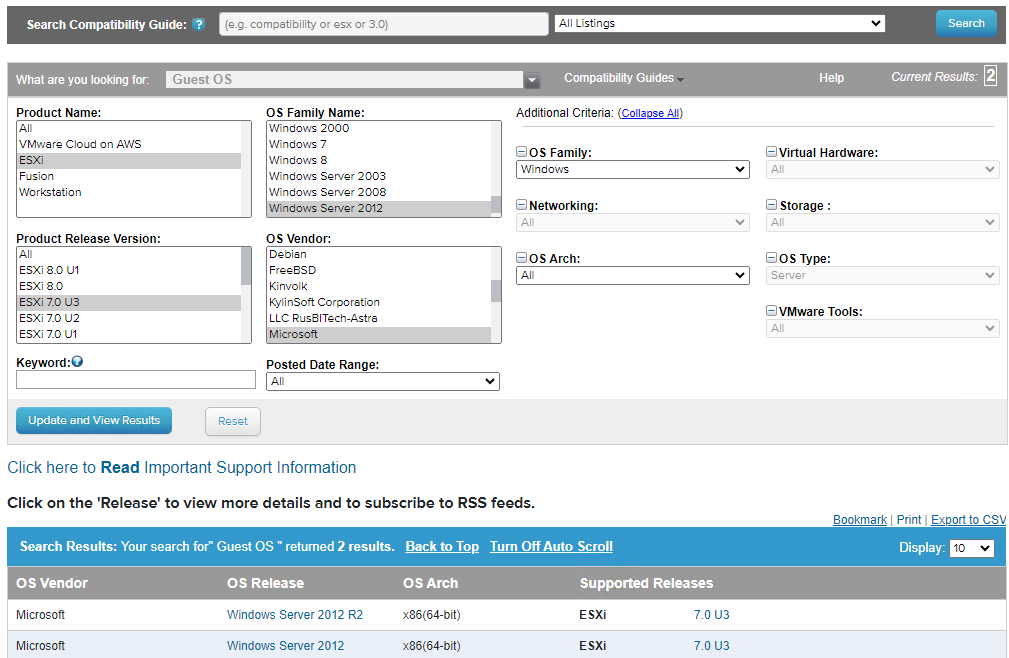Click Turn Off Auto Scroll link

coord(551,547)
